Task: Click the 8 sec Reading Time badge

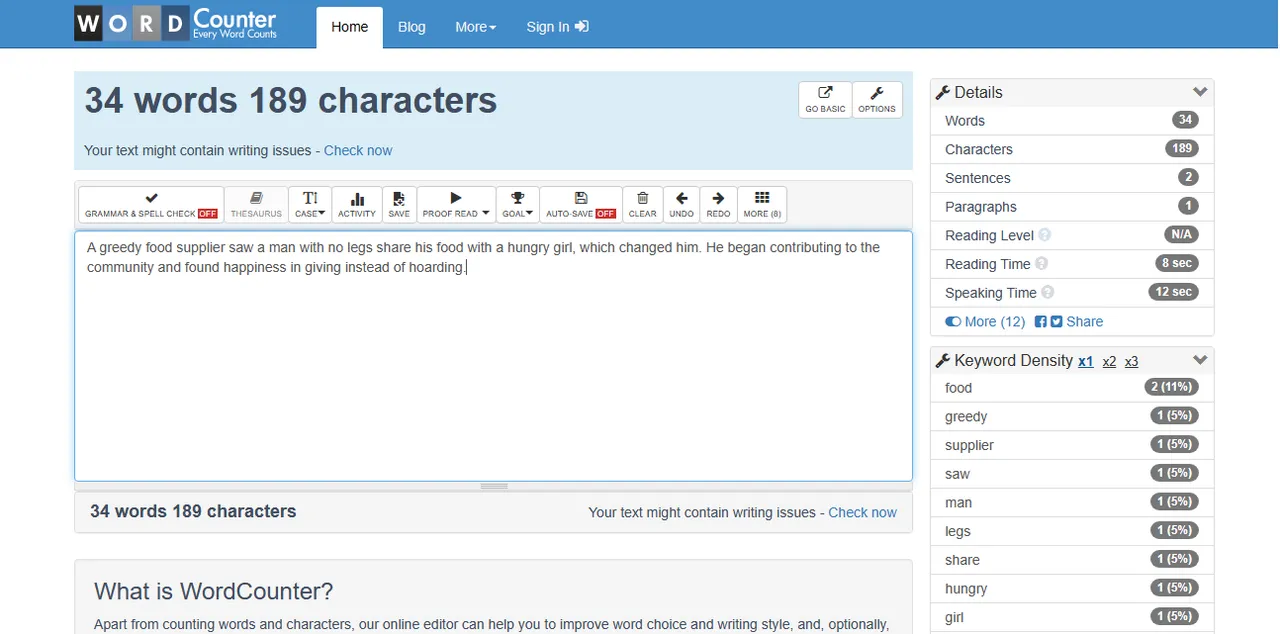Action: pyautogui.click(x=1176, y=263)
